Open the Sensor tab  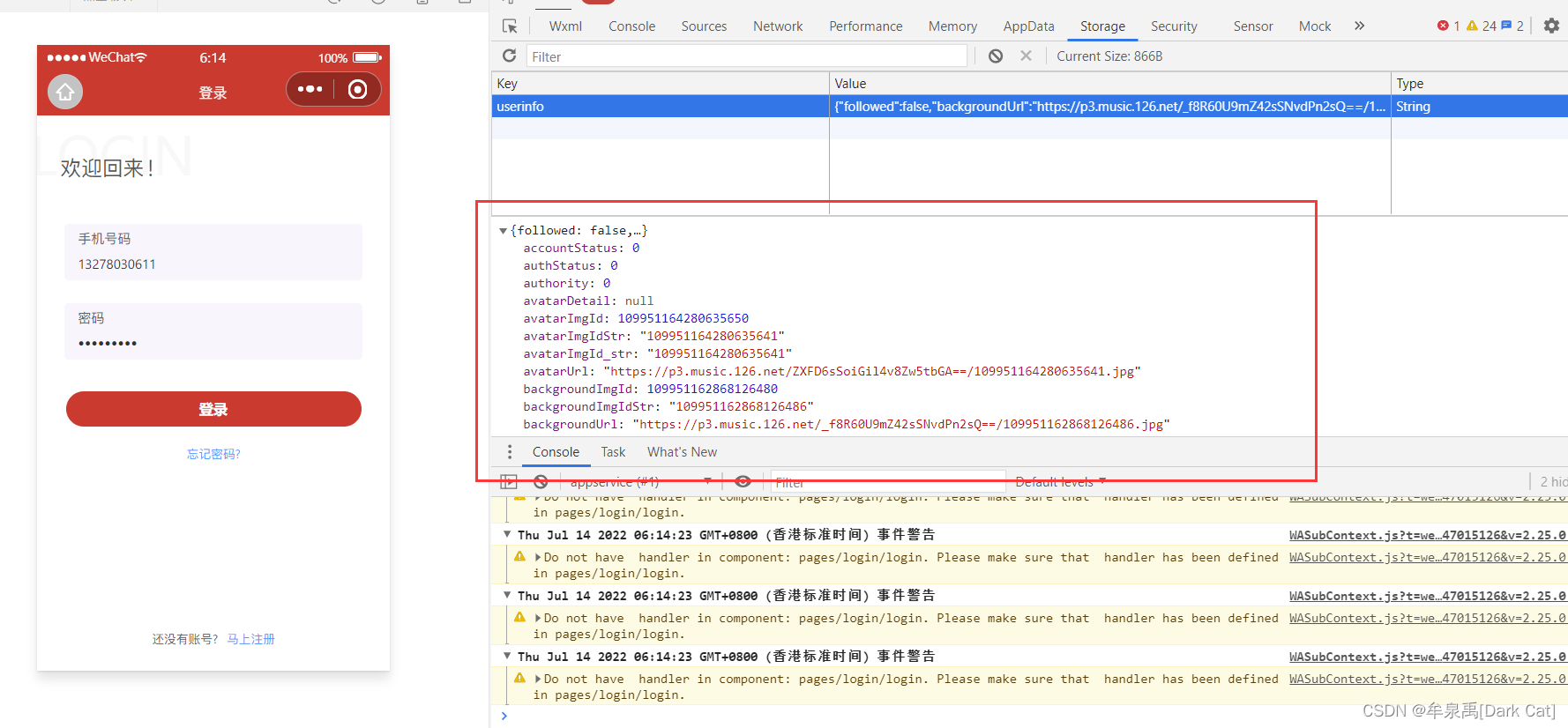(x=1252, y=26)
